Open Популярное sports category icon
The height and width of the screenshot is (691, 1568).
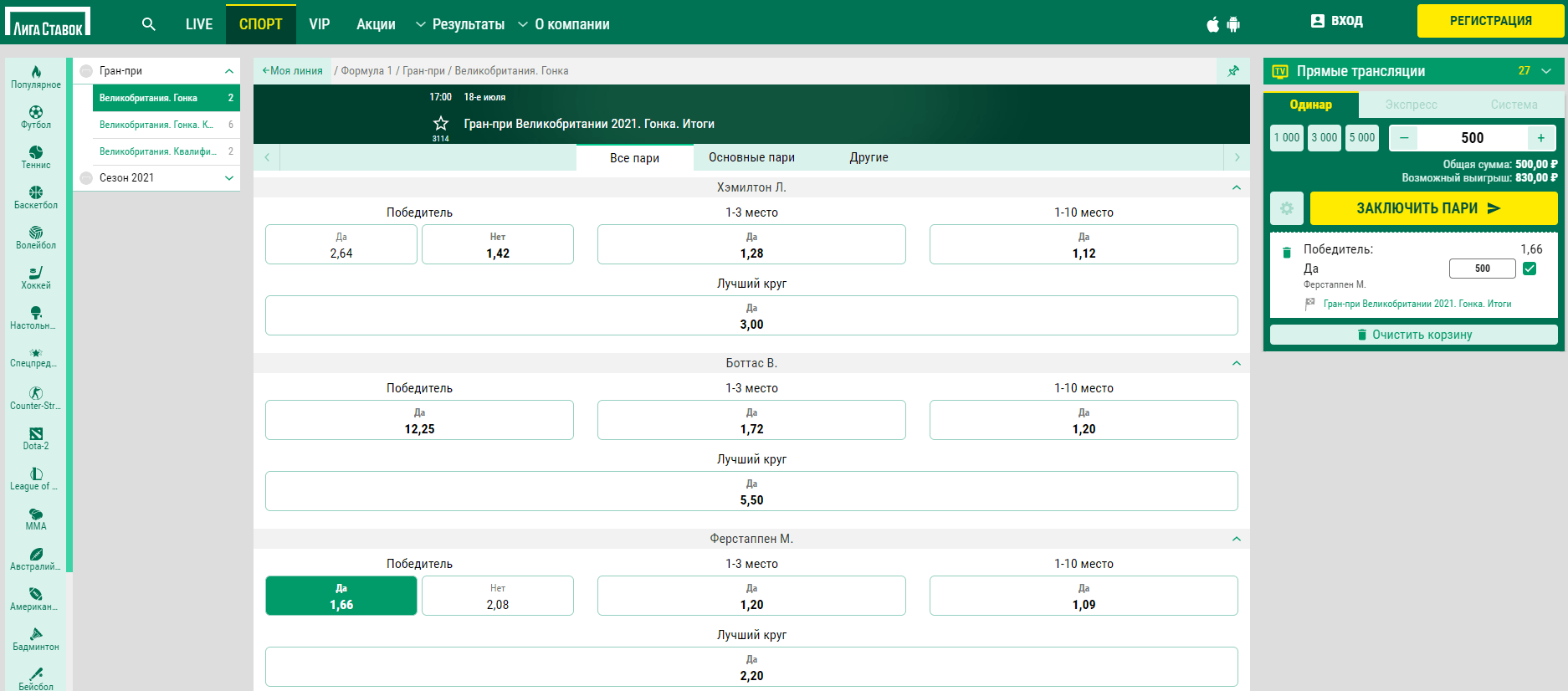(x=36, y=77)
